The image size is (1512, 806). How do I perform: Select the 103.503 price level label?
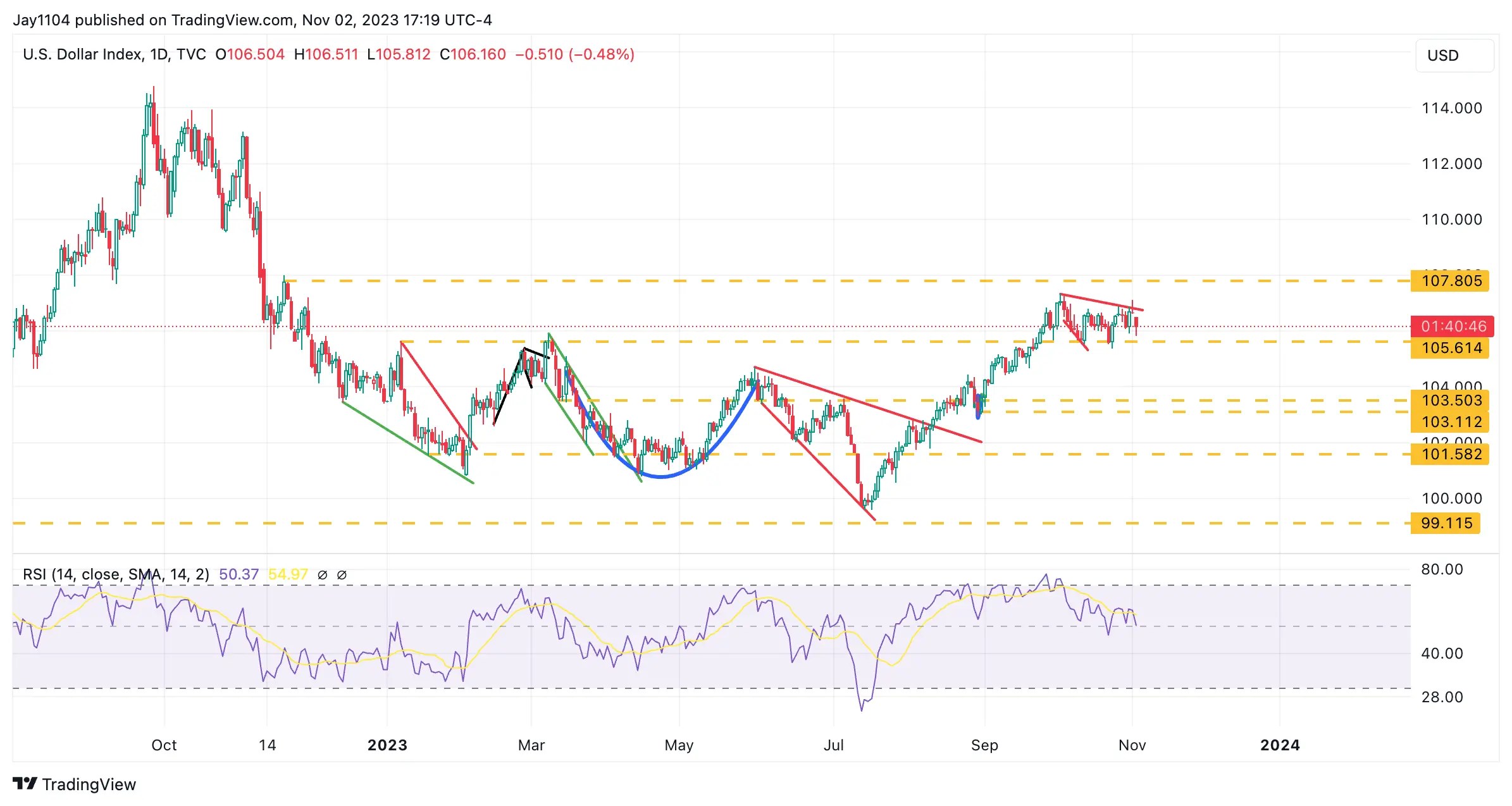[1449, 400]
